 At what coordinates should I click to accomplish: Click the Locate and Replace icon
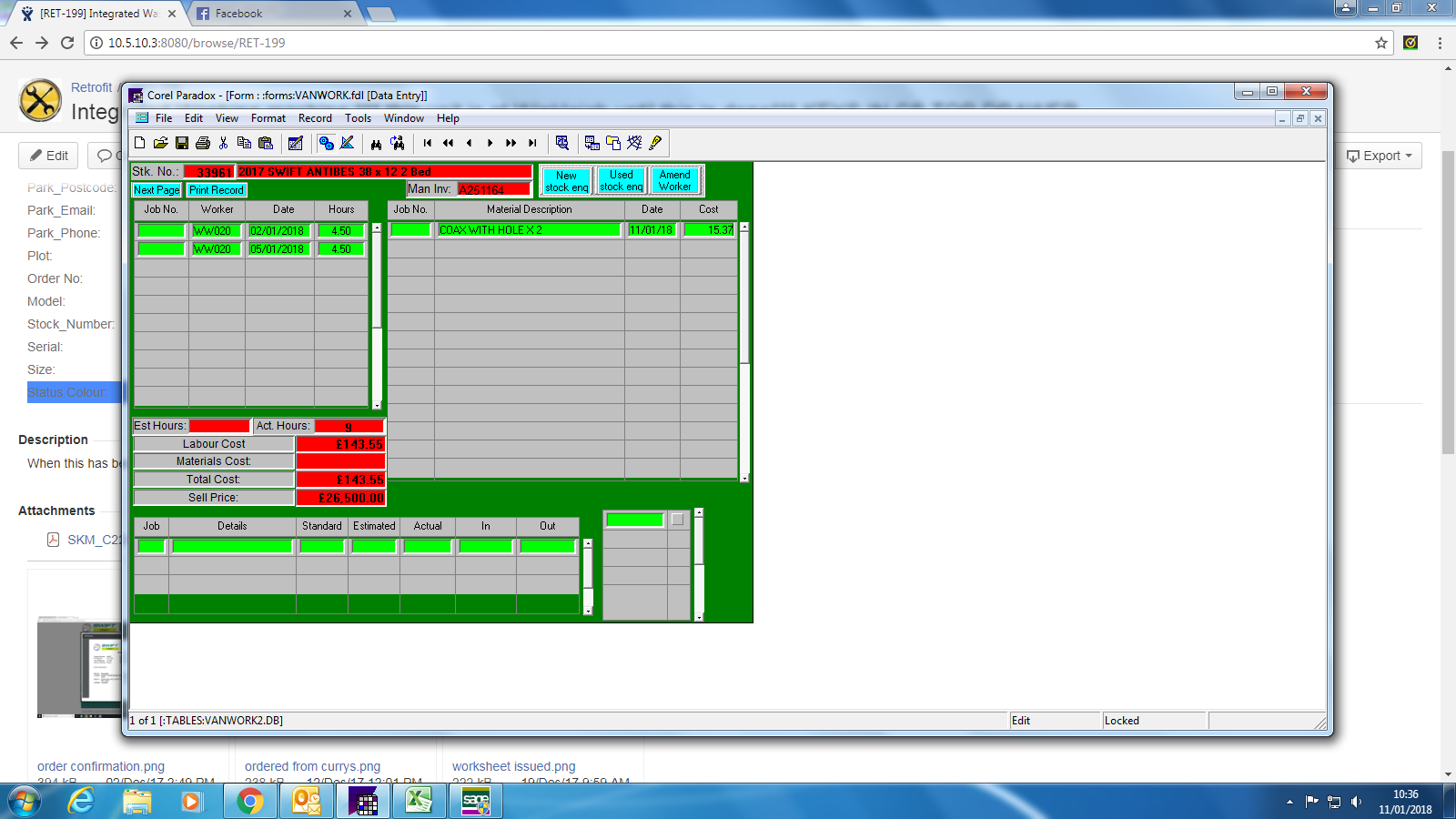coord(398,143)
